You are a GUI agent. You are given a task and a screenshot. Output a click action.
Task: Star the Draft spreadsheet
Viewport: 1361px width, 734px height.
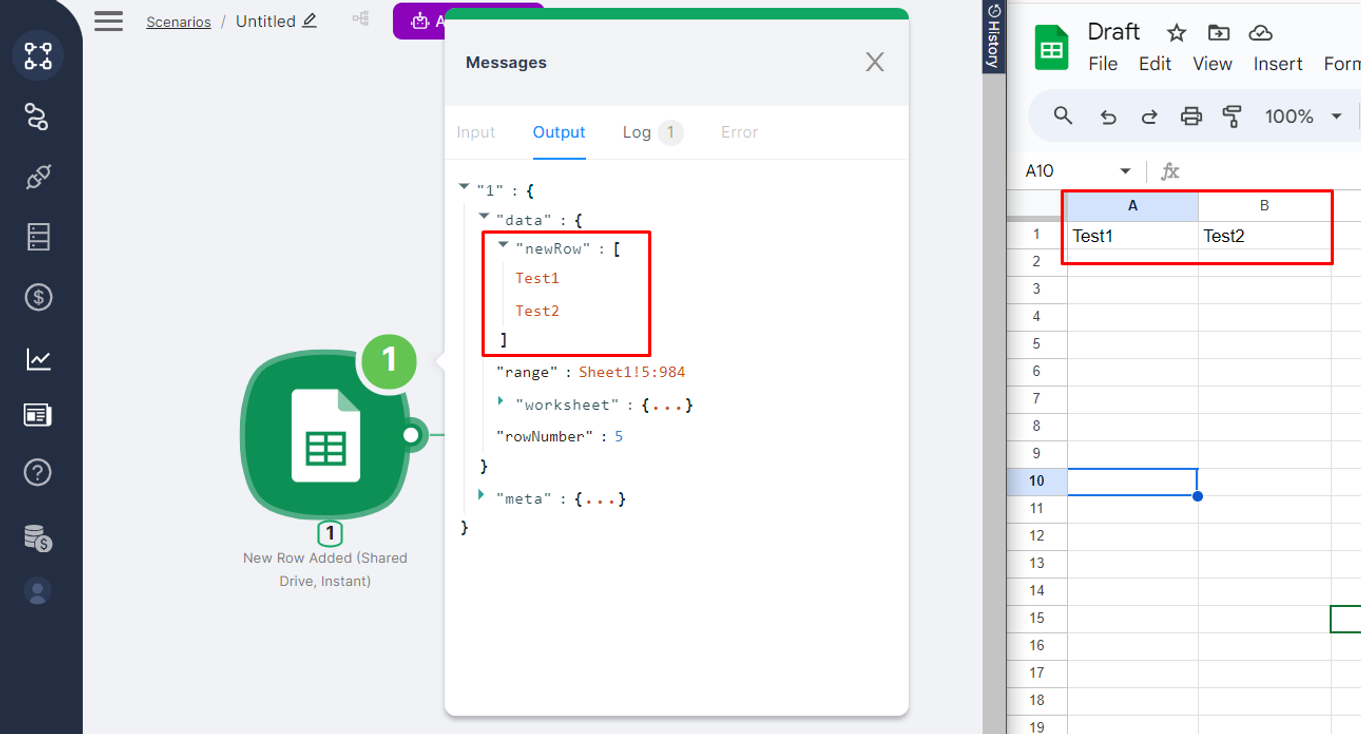pos(1176,33)
